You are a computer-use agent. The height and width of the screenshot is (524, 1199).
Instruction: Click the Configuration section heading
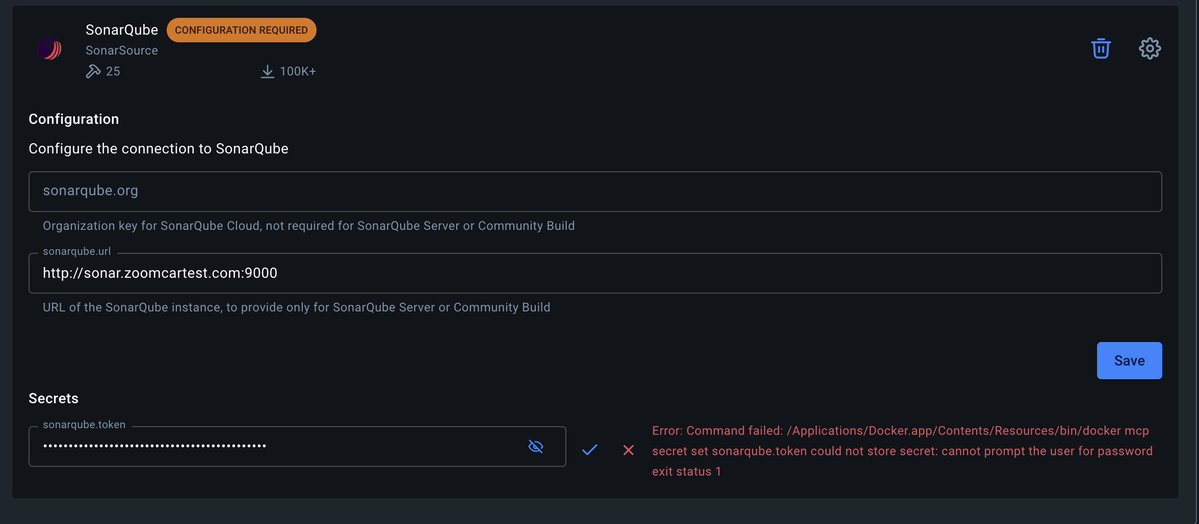[73, 119]
